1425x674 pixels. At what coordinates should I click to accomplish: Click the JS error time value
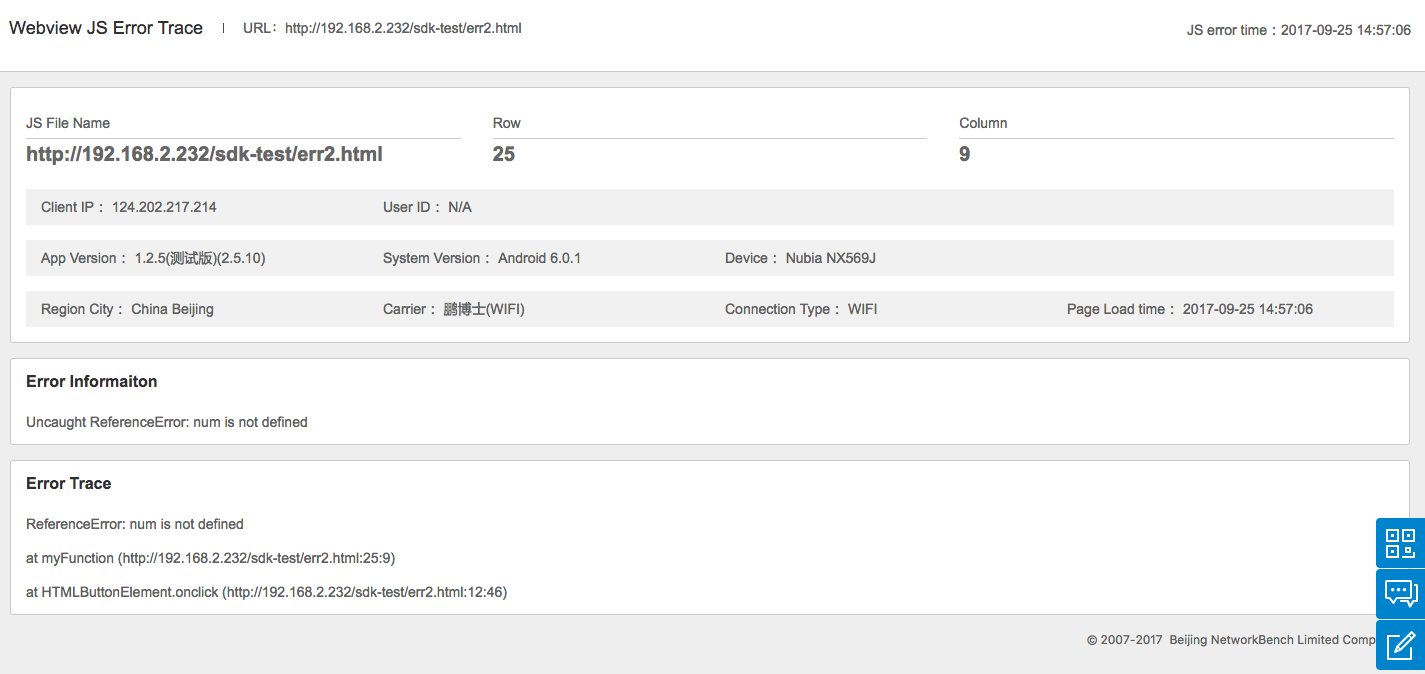pyautogui.click(x=1346, y=30)
